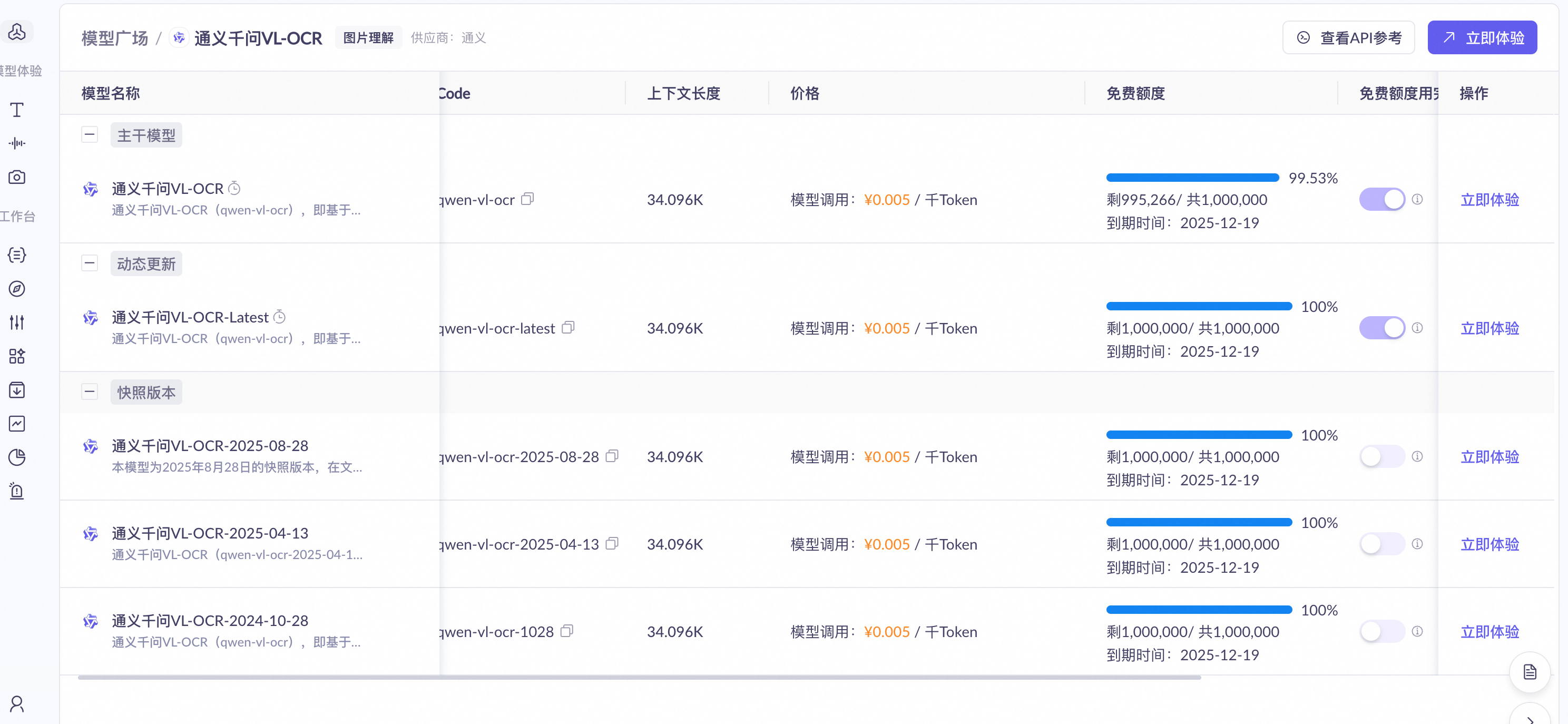The height and width of the screenshot is (724, 1568).
Task: Click the platform logo at sidebar top
Action: pos(17,32)
